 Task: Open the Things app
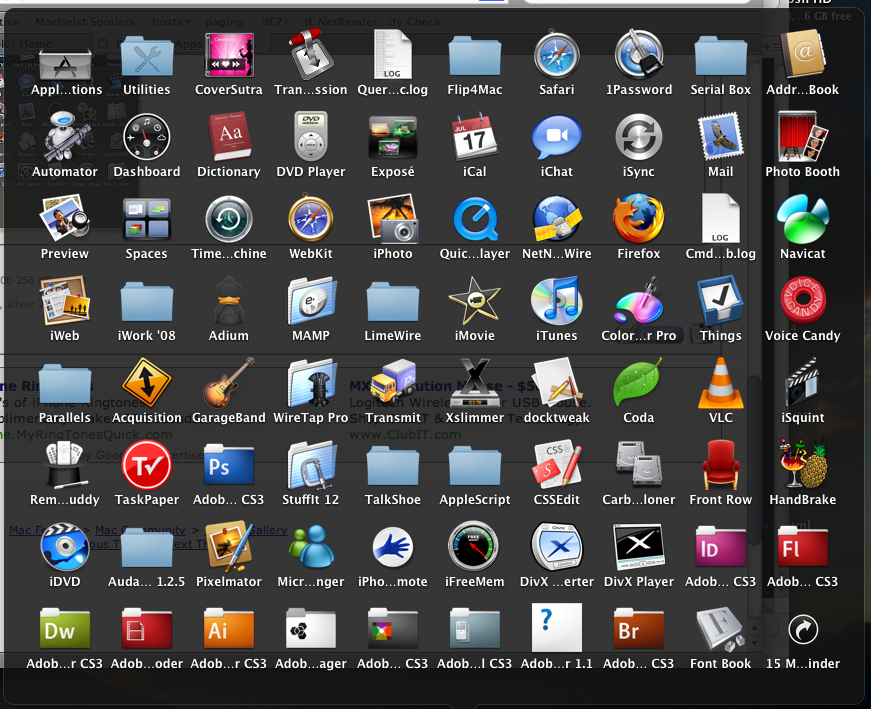(720, 301)
